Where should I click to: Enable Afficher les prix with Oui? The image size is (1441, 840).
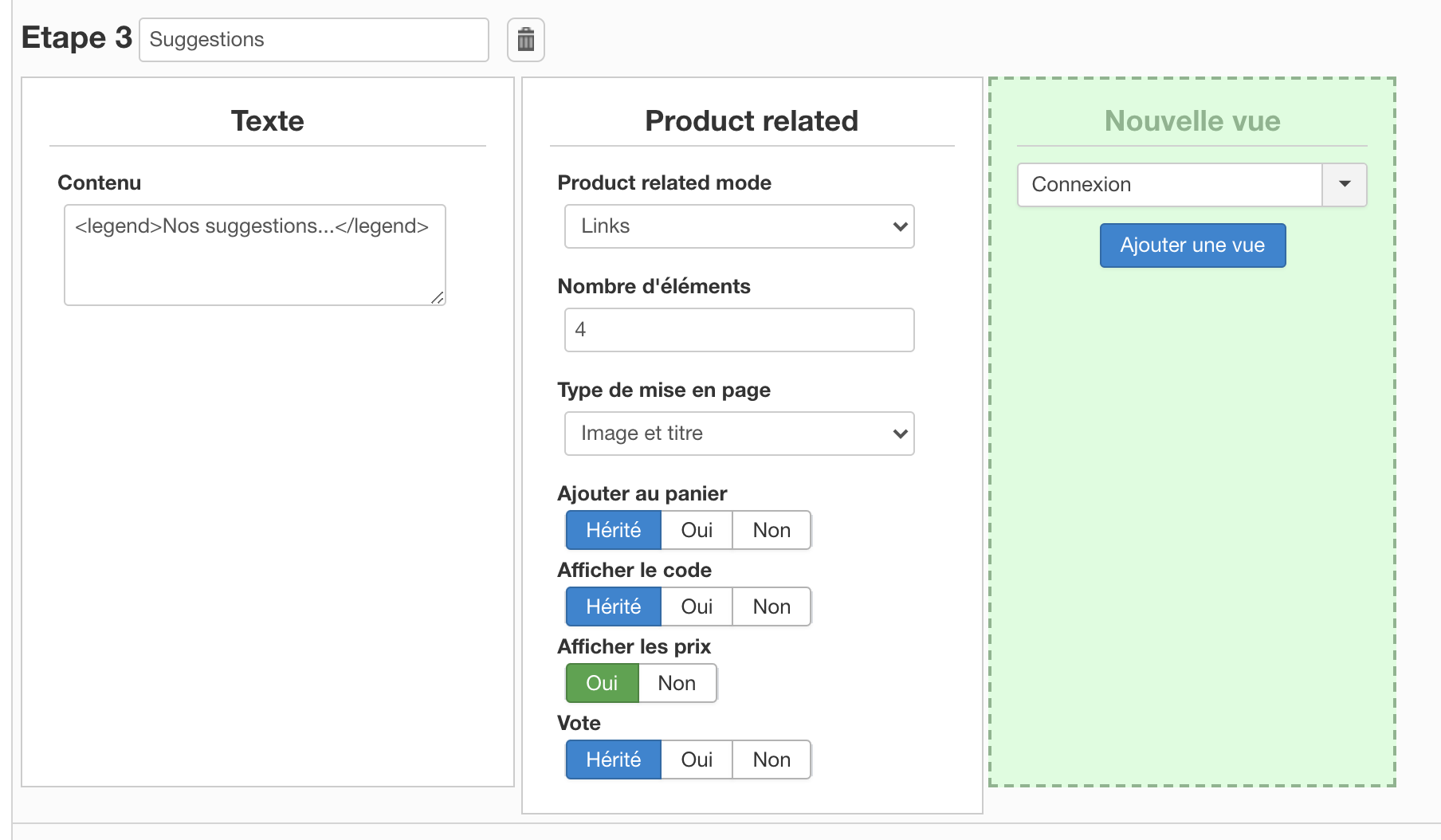(602, 684)
